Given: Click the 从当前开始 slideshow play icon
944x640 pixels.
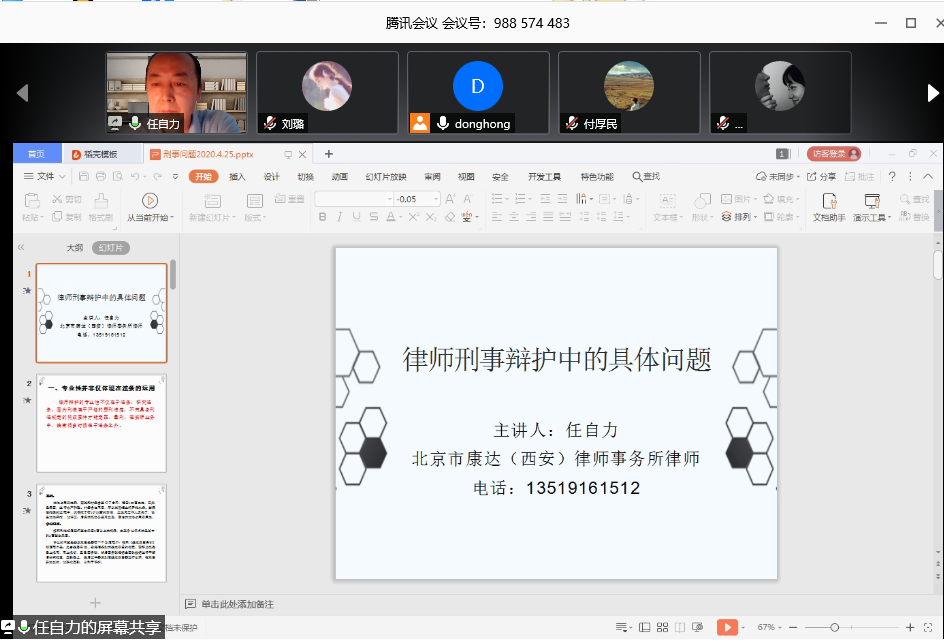Looking at the screenshot, I should pyautogui.click(x=150, y=201).
